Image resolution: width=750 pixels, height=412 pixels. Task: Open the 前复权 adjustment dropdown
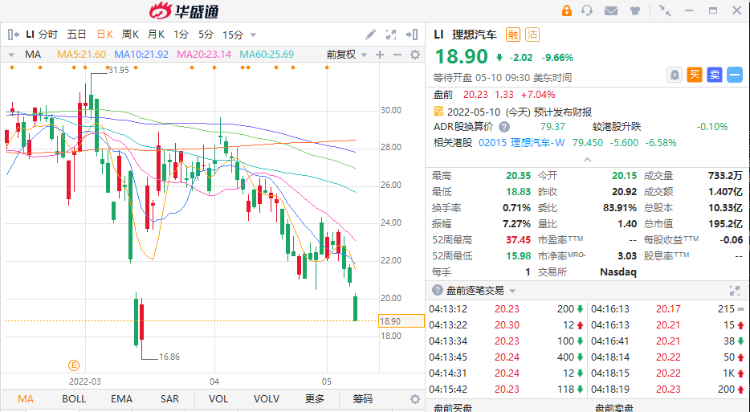[x=346, y=55]
